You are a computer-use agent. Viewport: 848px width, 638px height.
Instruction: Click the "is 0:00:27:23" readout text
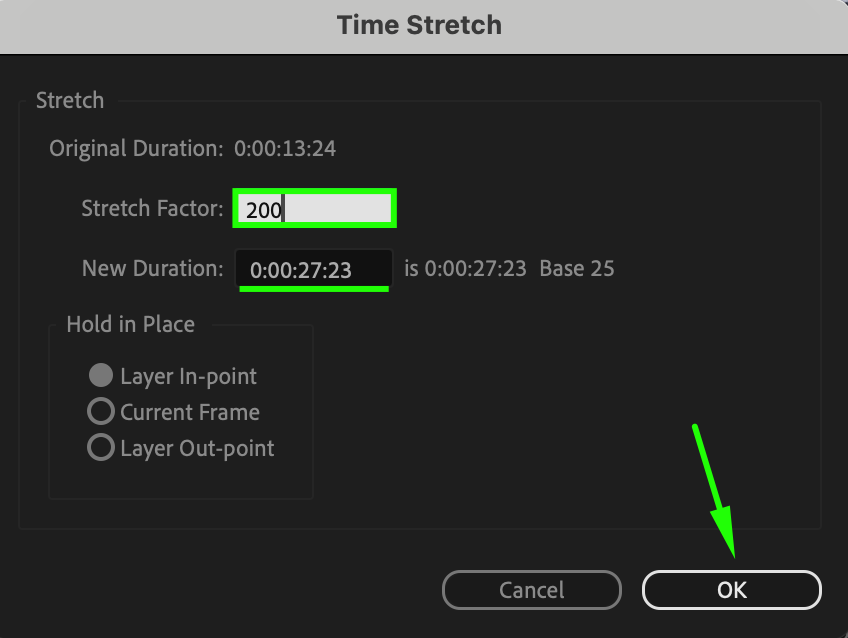point(465,268)
